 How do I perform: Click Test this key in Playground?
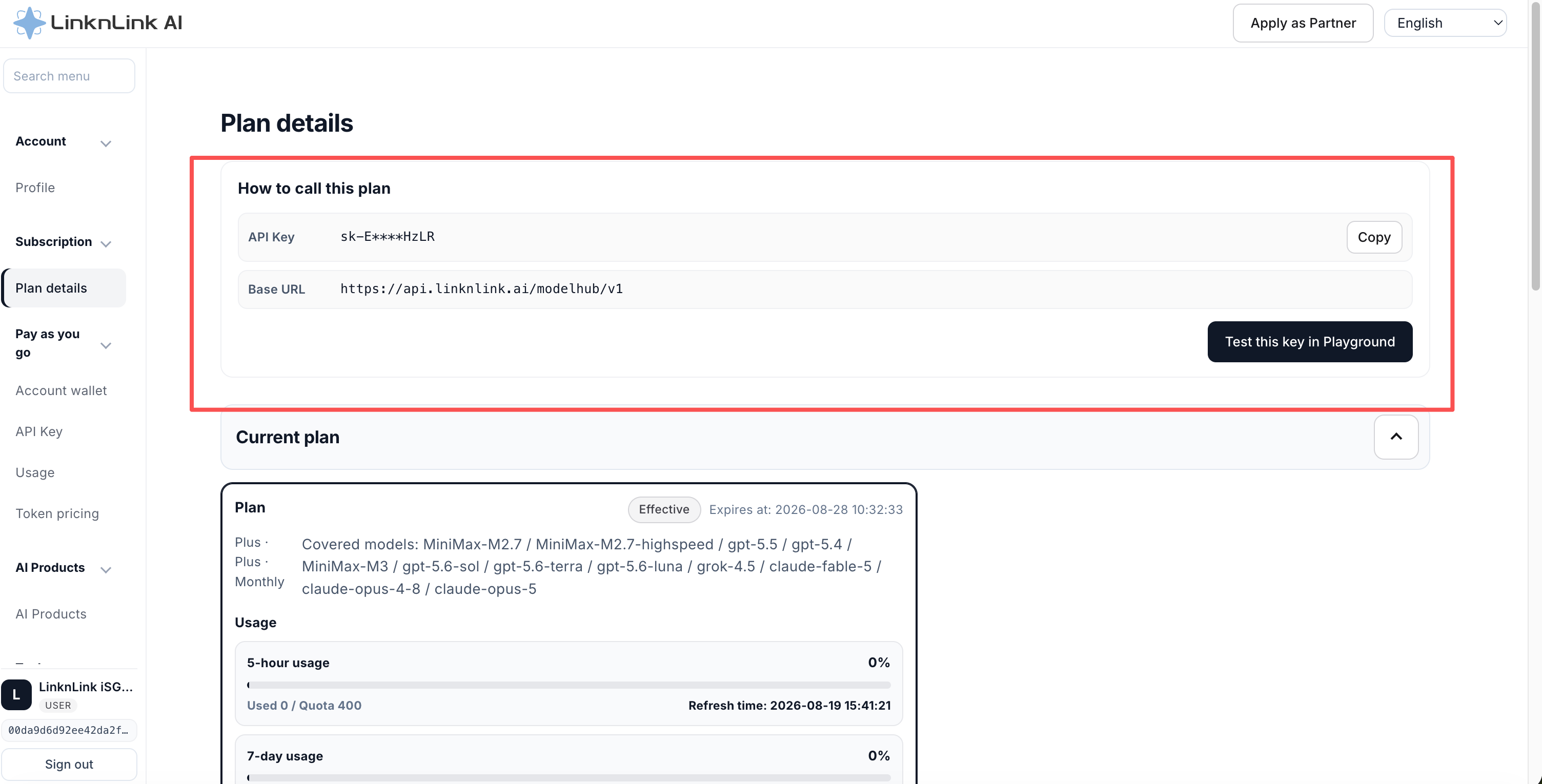(x=1310, y=342)
